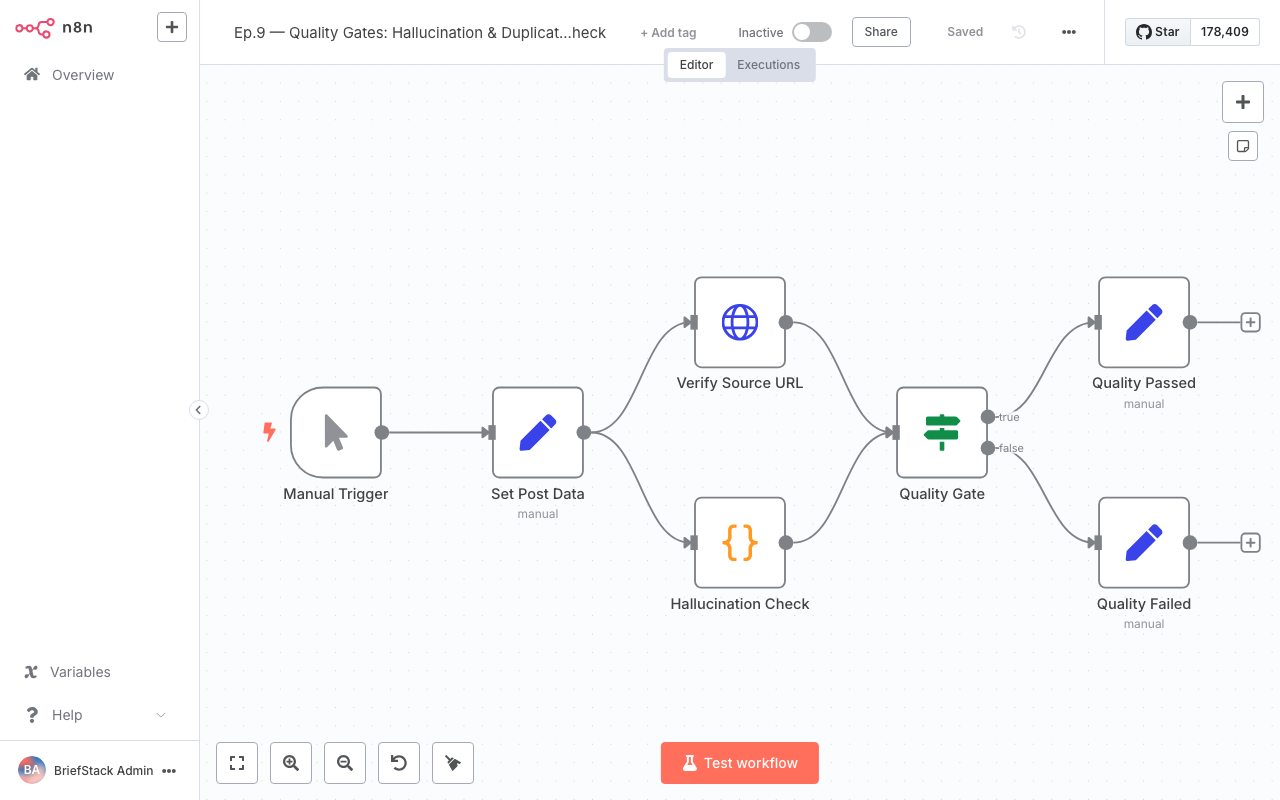Open the Editor tab

pyautogui.click(x=696, y=64)
